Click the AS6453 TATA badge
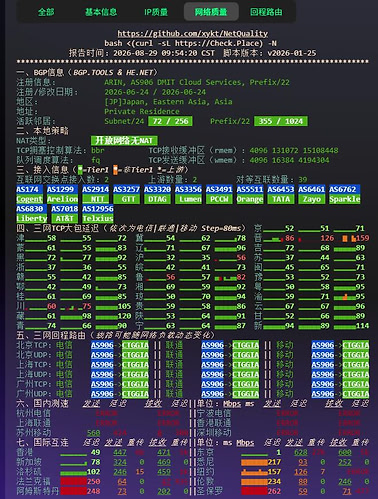Viewport: 378px width, 499px height. (x=281, y=194)
